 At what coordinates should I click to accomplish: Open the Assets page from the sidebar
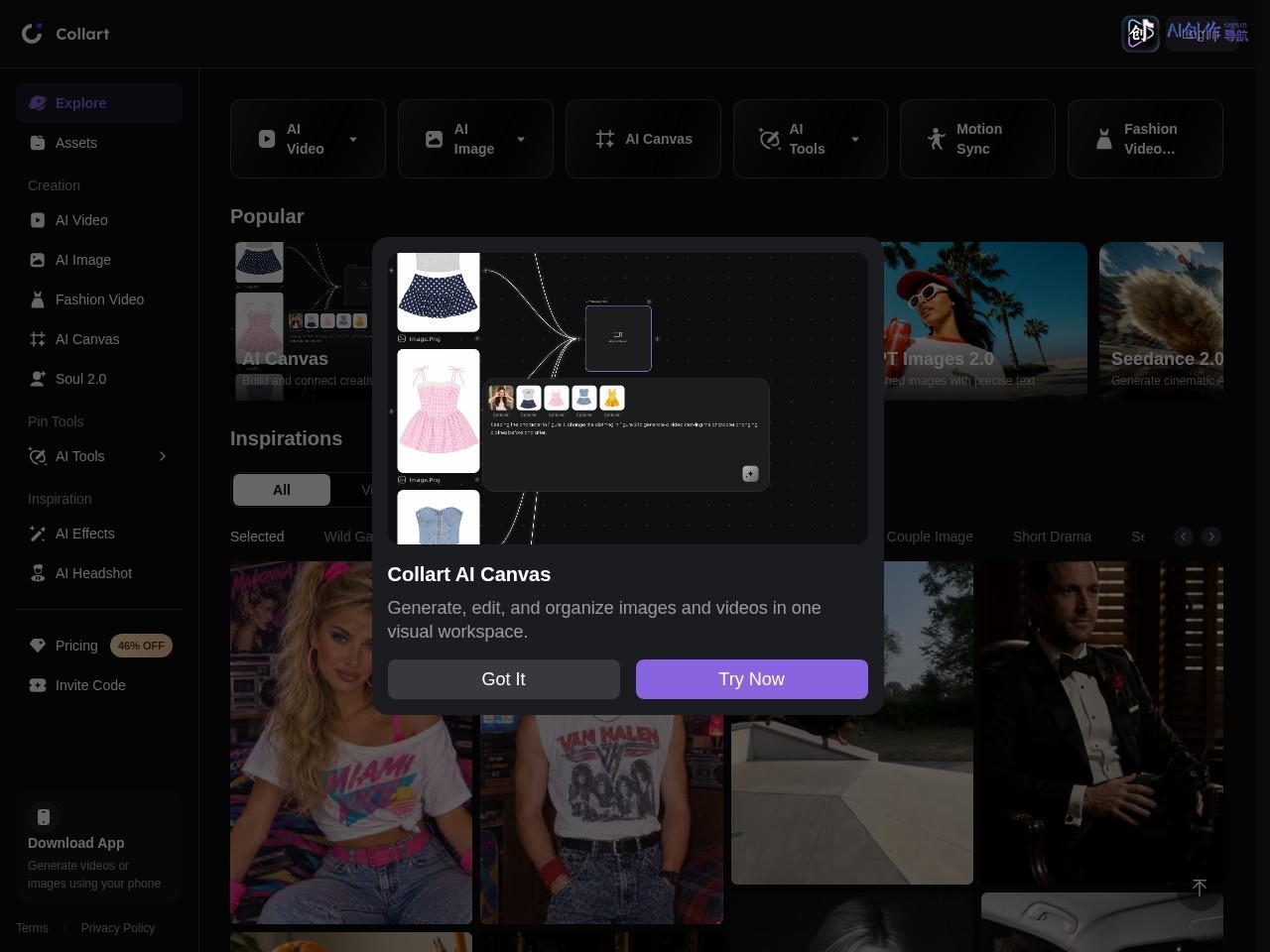[99, 143]
